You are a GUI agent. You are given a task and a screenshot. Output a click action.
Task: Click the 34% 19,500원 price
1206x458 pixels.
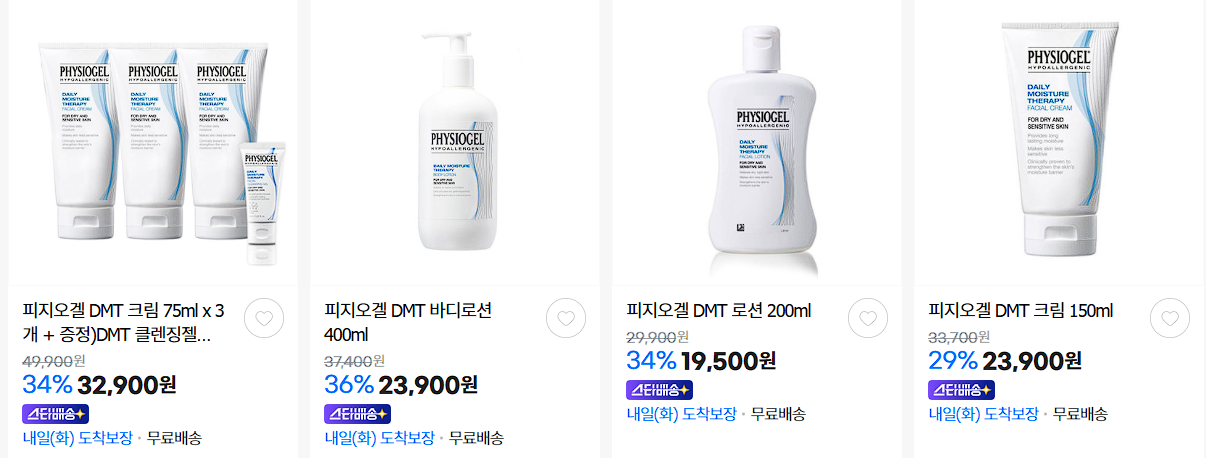coord(701,360)
